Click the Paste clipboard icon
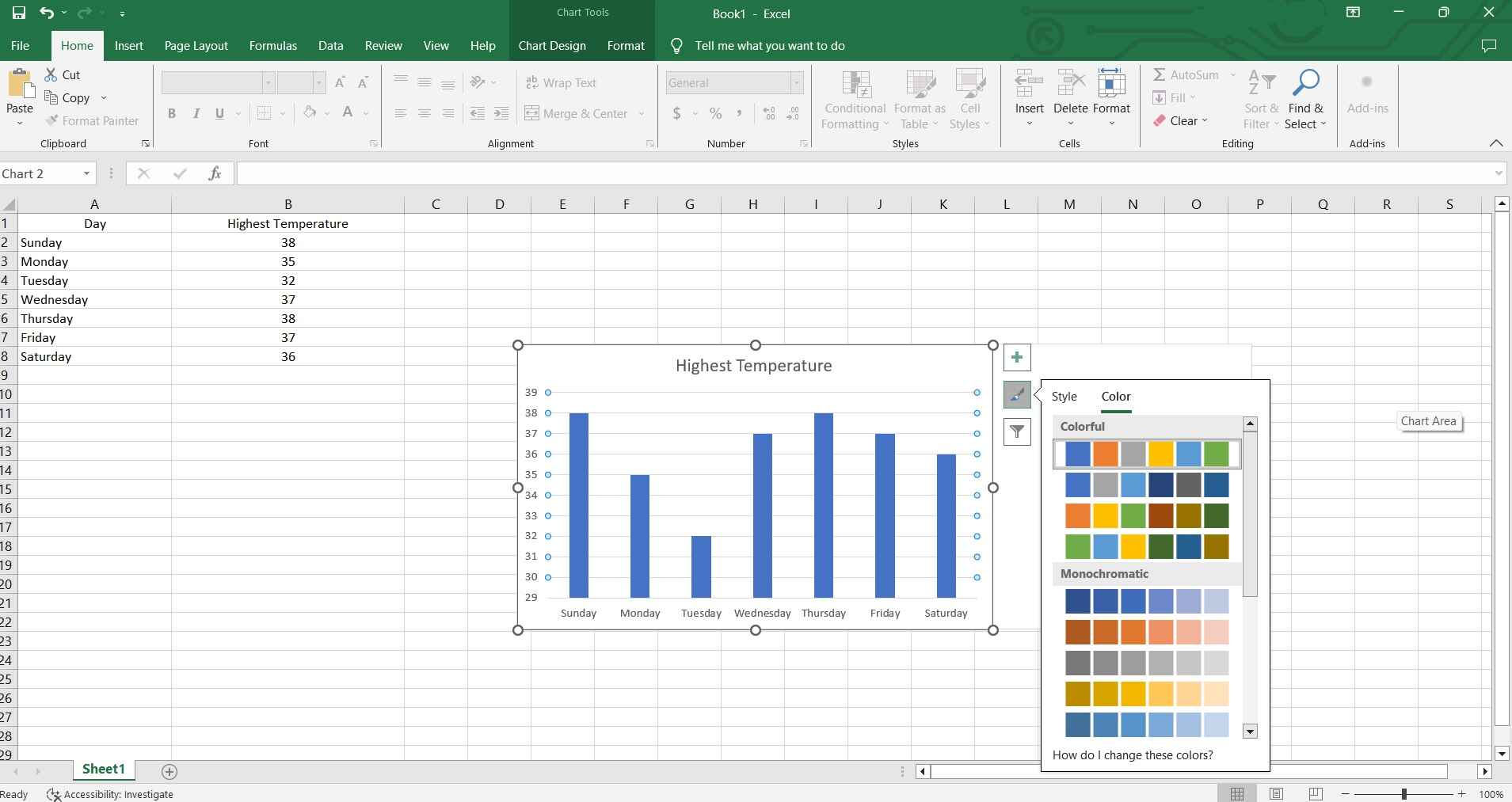Image resolution: width=1512 pixels, height=802 pixels. click(x=20, y=85)
